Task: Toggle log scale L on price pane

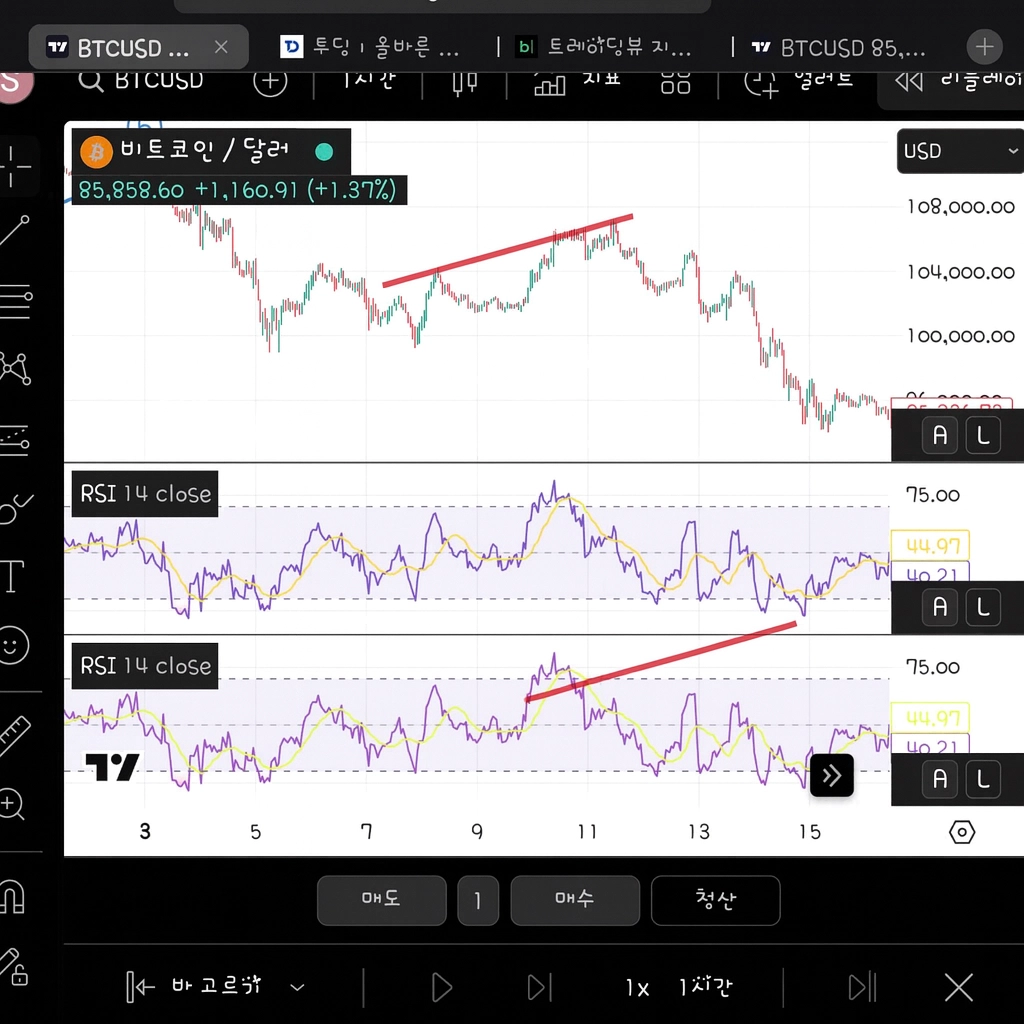Action: 982,435
